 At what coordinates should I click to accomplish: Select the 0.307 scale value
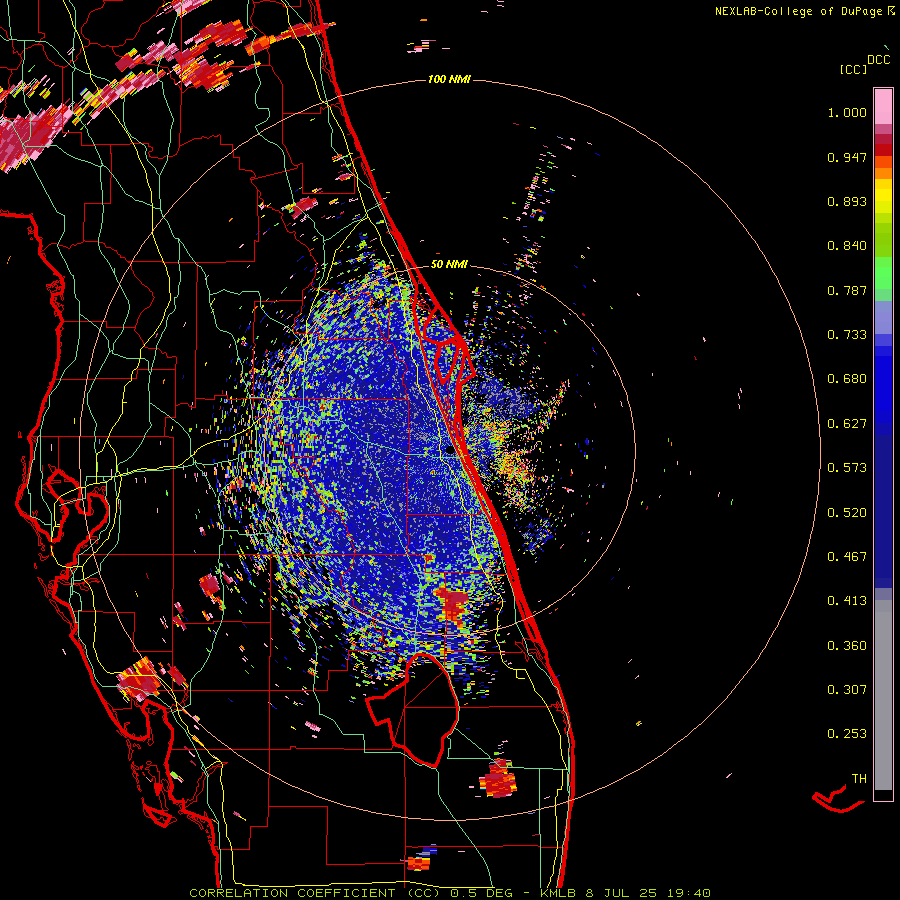tap(847, 690)
